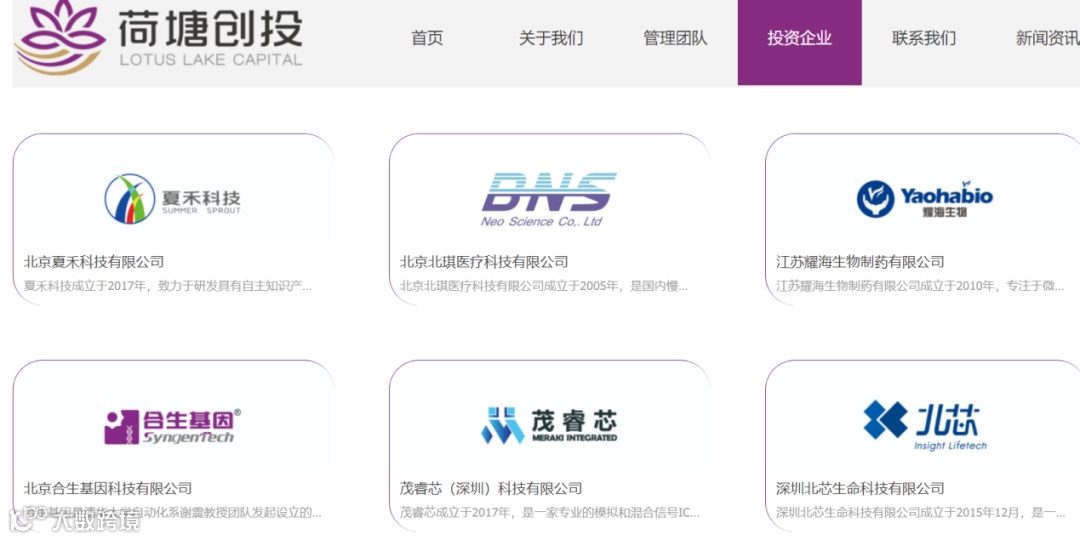Open the 首页 nav item

(427, 39)
